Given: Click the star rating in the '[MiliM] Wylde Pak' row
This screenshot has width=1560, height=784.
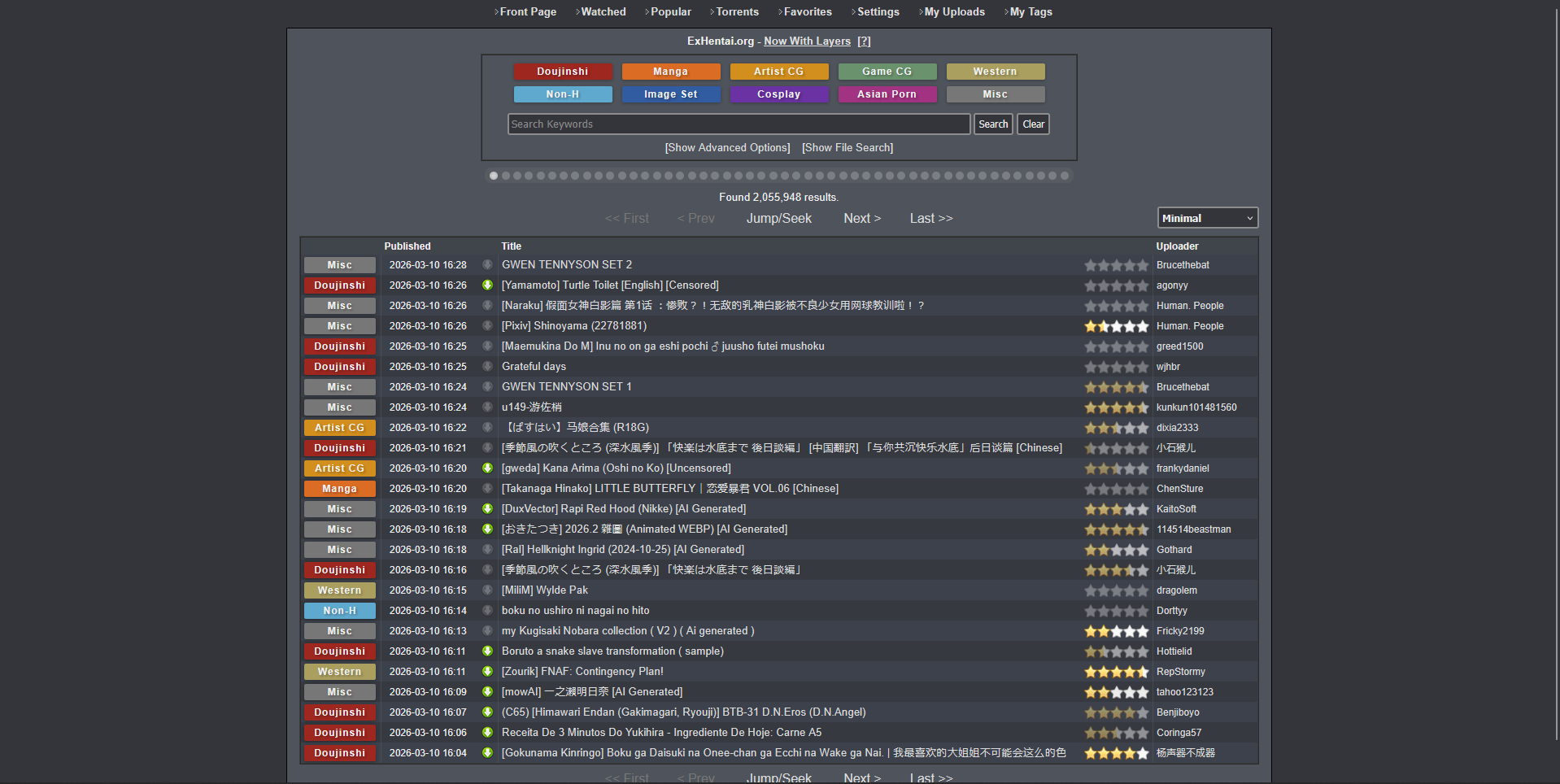Looking at the screenshot, I should pos(1116,590).
